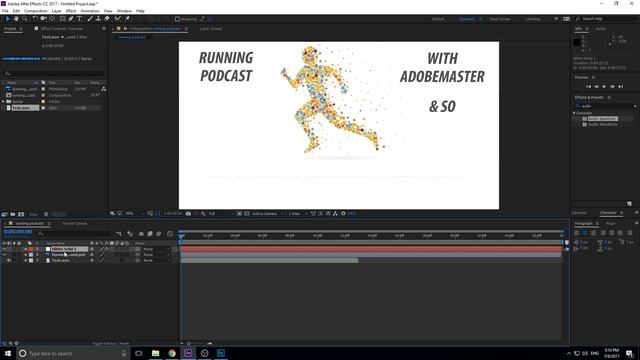Expand the Running podcast psd layer properties
Image resolution: width=640 pixels, height=360 pixels.
(x=26, y=255)
